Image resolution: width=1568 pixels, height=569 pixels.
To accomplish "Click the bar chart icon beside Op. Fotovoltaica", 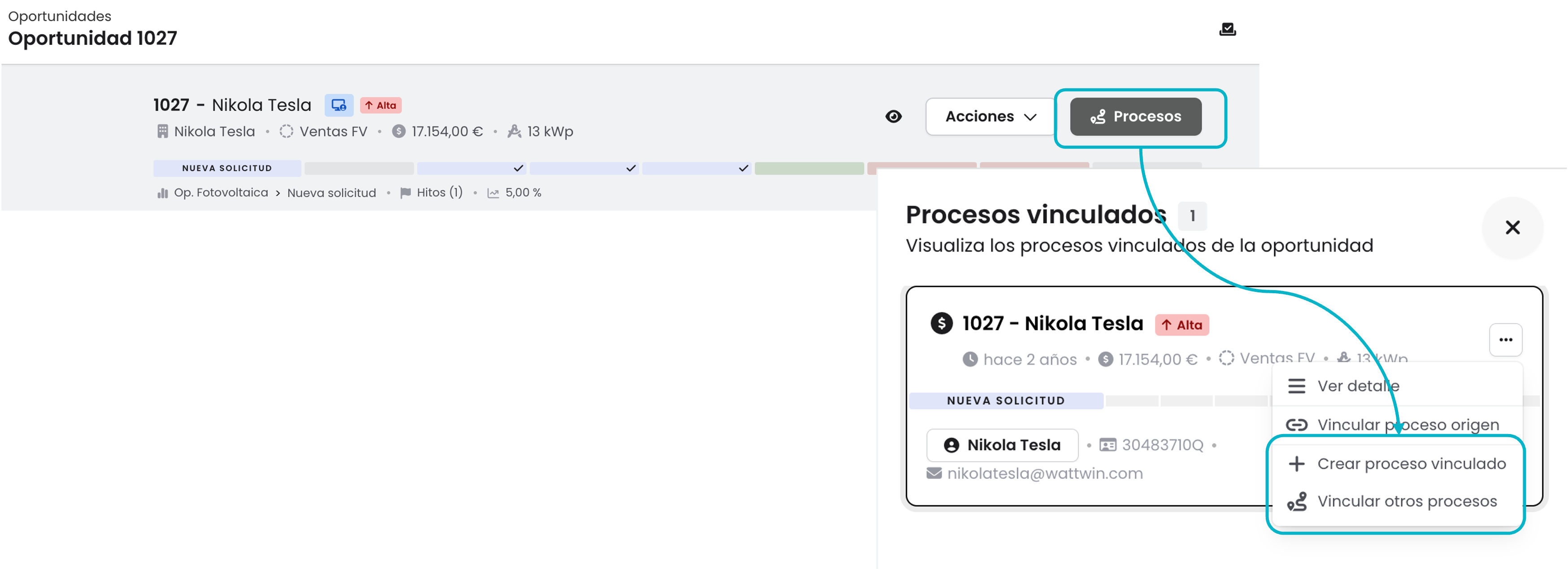I will pos(162,193).
